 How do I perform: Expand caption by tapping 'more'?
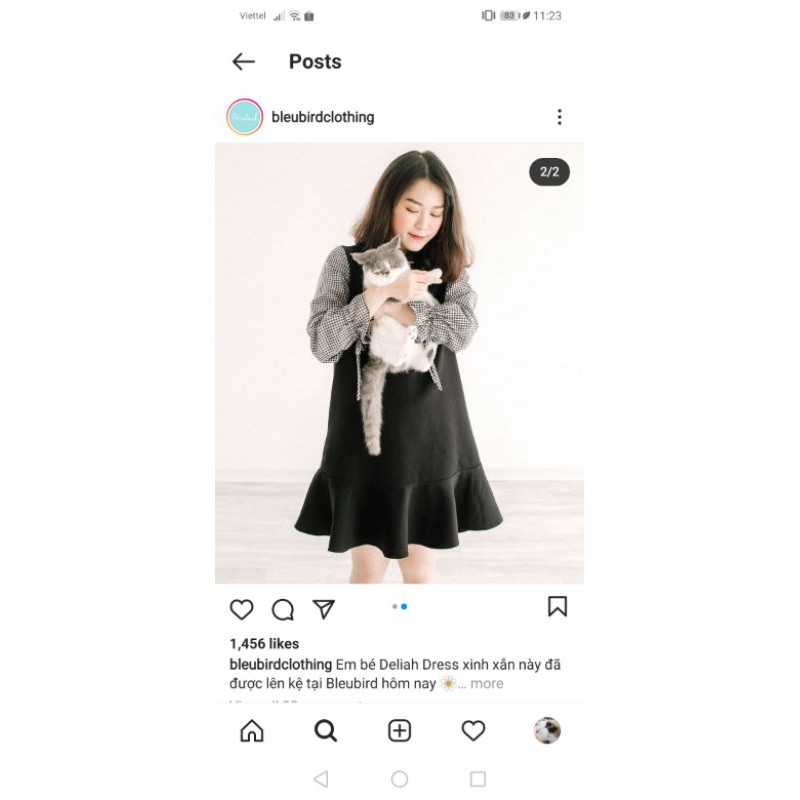pyautogui.click(x=486, y=684)
